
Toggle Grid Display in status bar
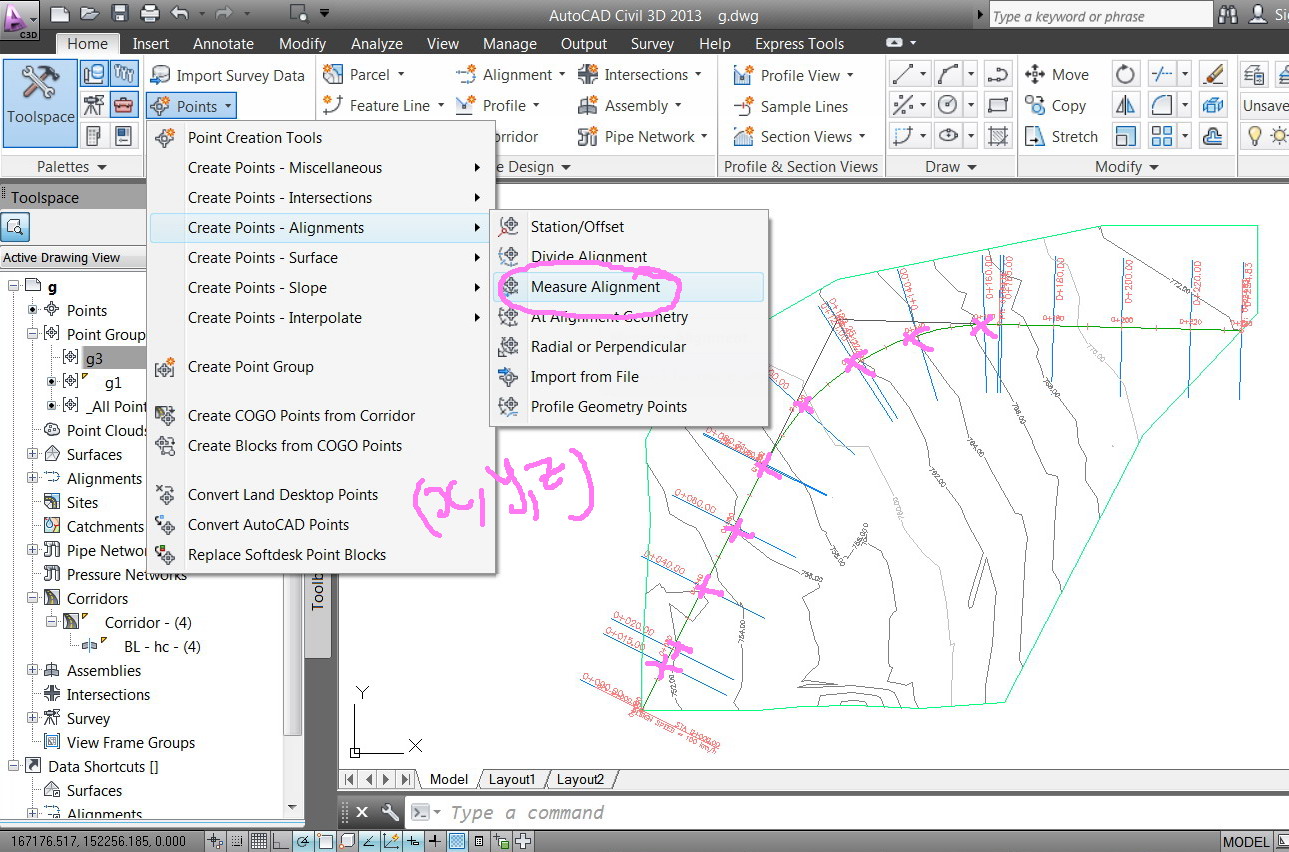pos(259,841)
